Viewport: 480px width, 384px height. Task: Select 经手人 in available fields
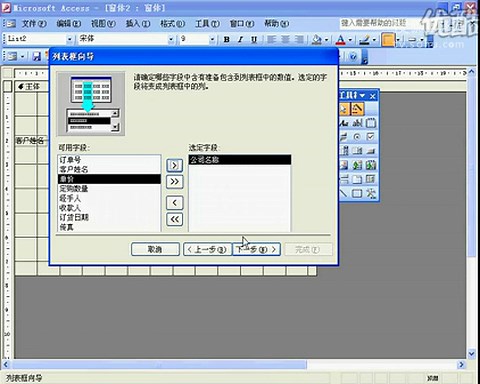[x=109, y=198]
